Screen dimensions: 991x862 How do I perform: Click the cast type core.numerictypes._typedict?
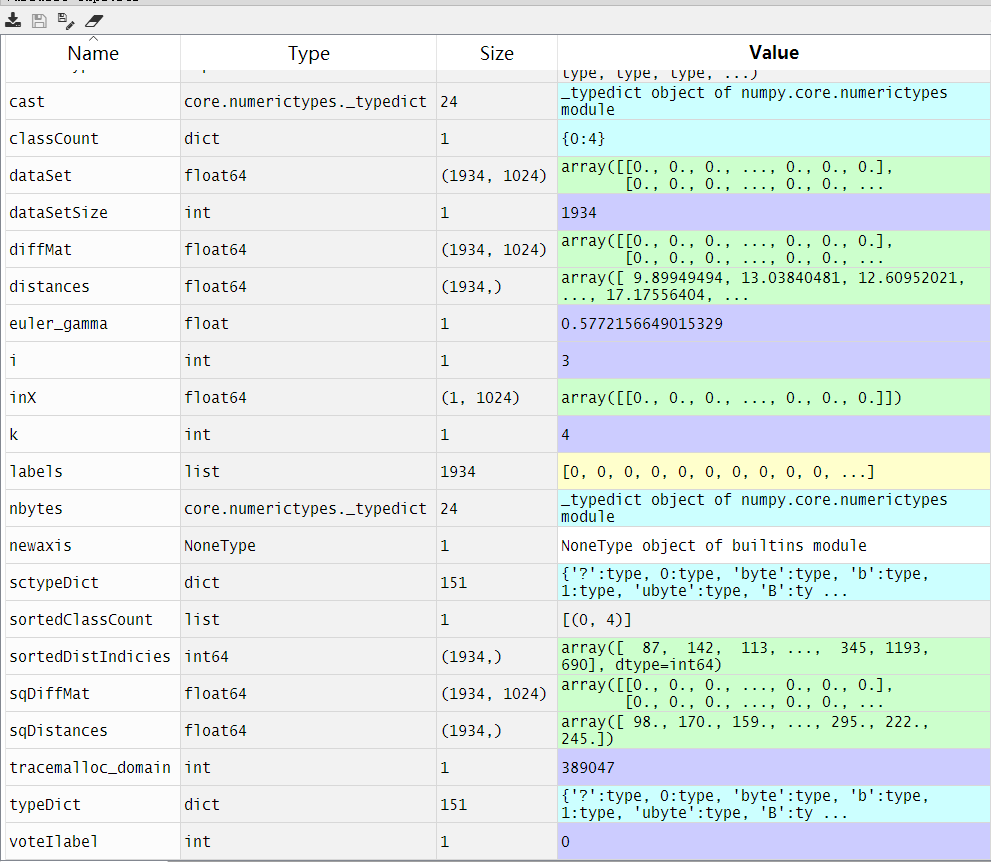point(305,102)
